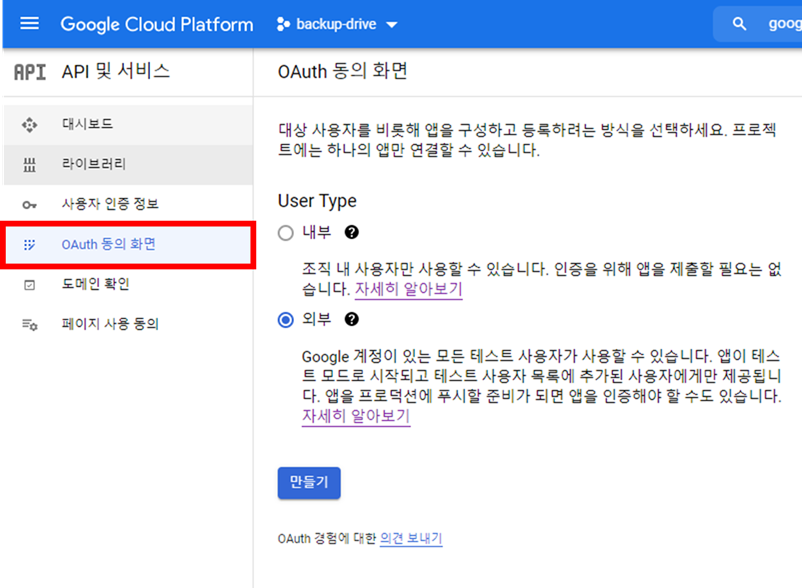Open the 라이브러리 menu item
Image resolution: width=802 pixels, height=588 pixels.
[x=128, y=164]
